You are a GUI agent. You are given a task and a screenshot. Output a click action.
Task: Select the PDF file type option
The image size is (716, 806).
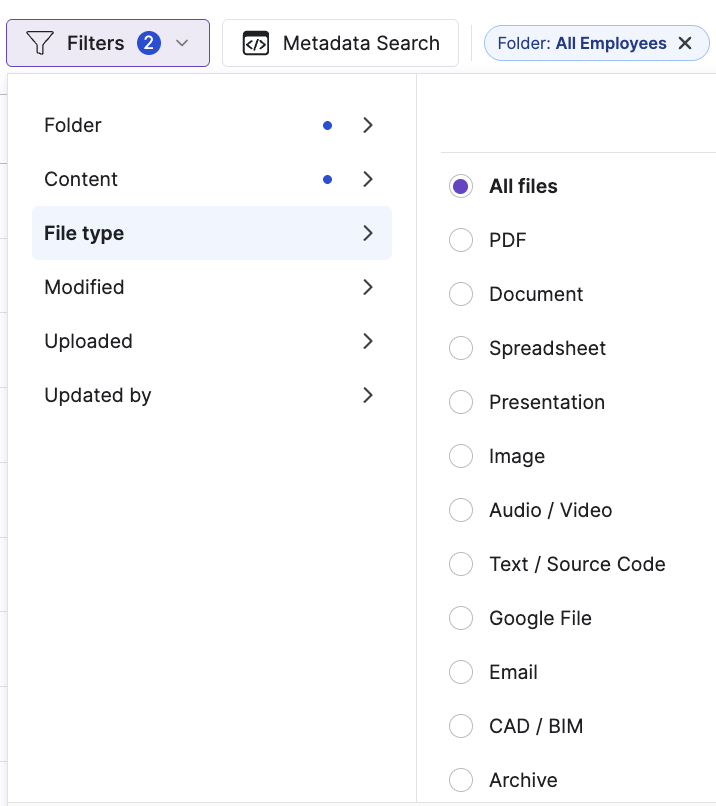click(461, 240)
